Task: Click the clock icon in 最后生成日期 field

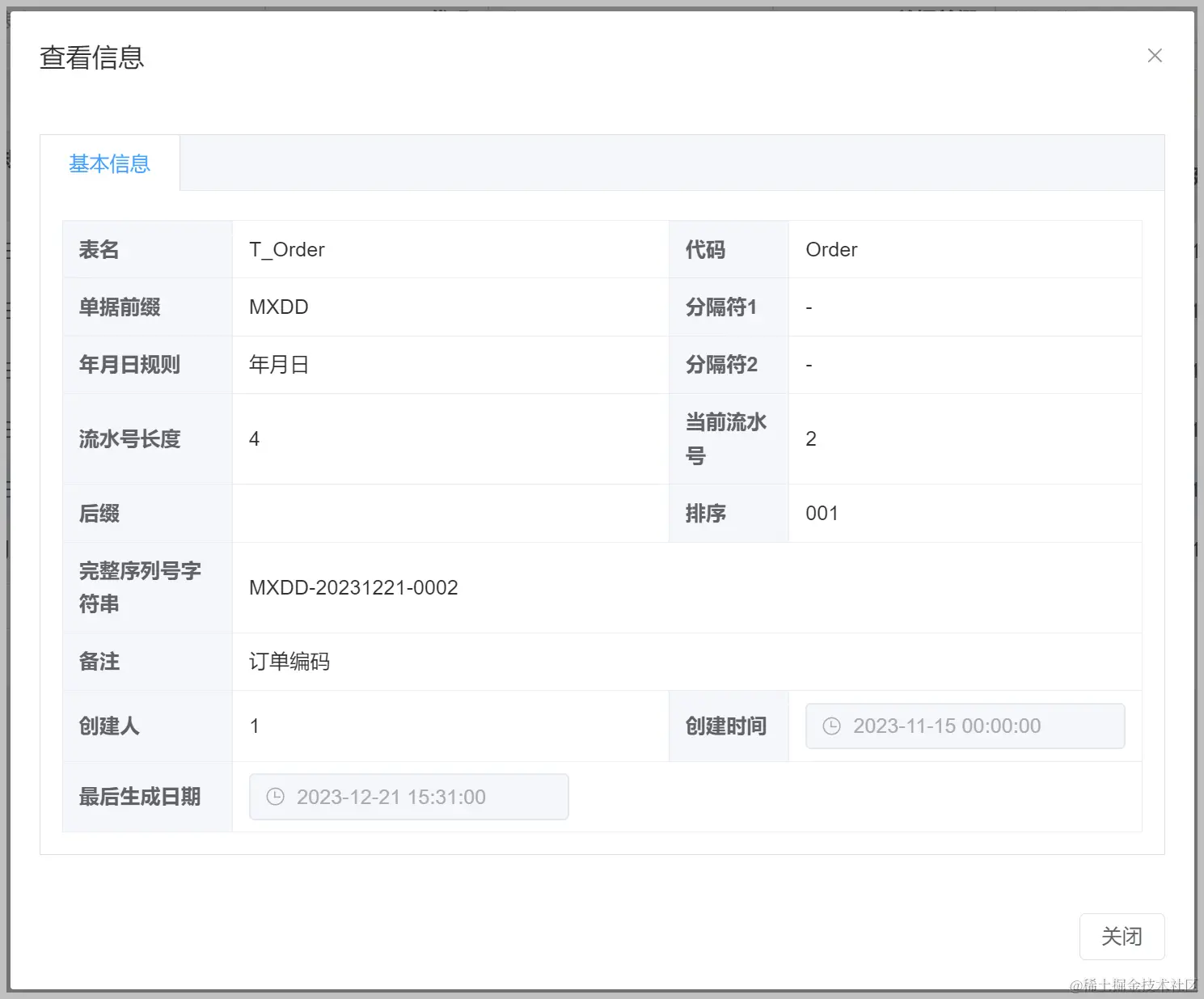Action: tap(275, 797)
